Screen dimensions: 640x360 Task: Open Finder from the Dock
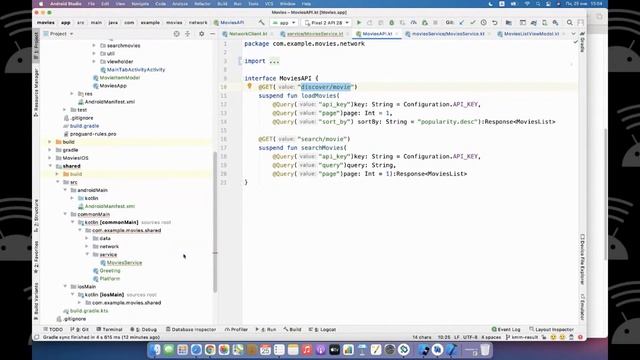tap(155, 350)
